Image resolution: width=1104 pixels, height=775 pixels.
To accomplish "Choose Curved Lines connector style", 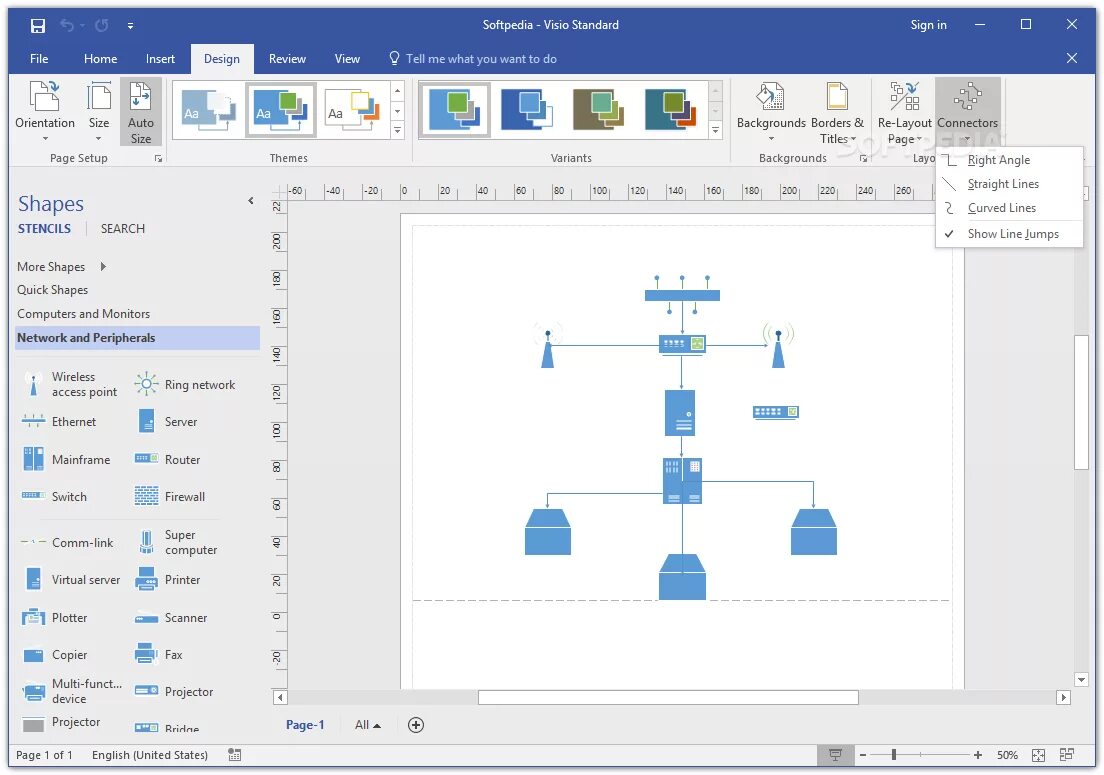I will [1009, 208].
